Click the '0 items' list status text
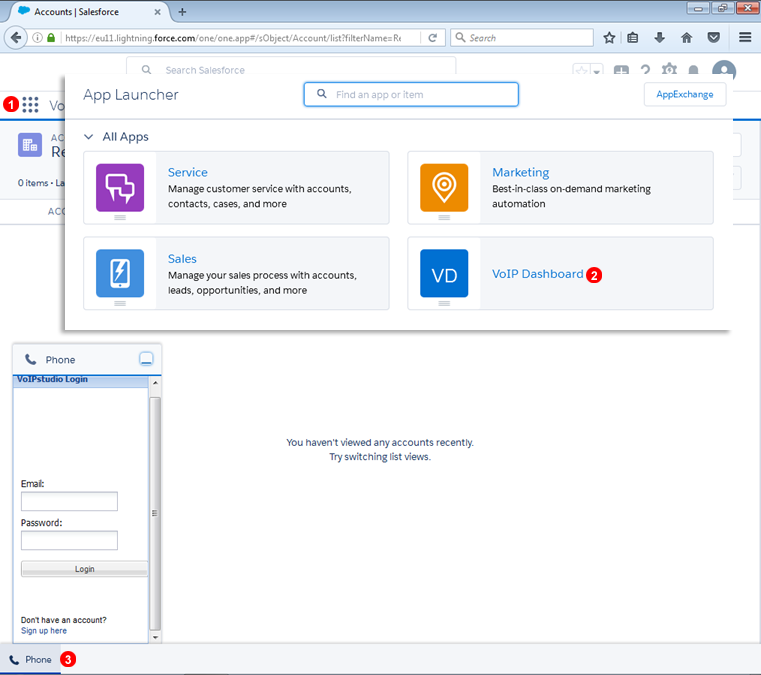 [x=33, y=183]
